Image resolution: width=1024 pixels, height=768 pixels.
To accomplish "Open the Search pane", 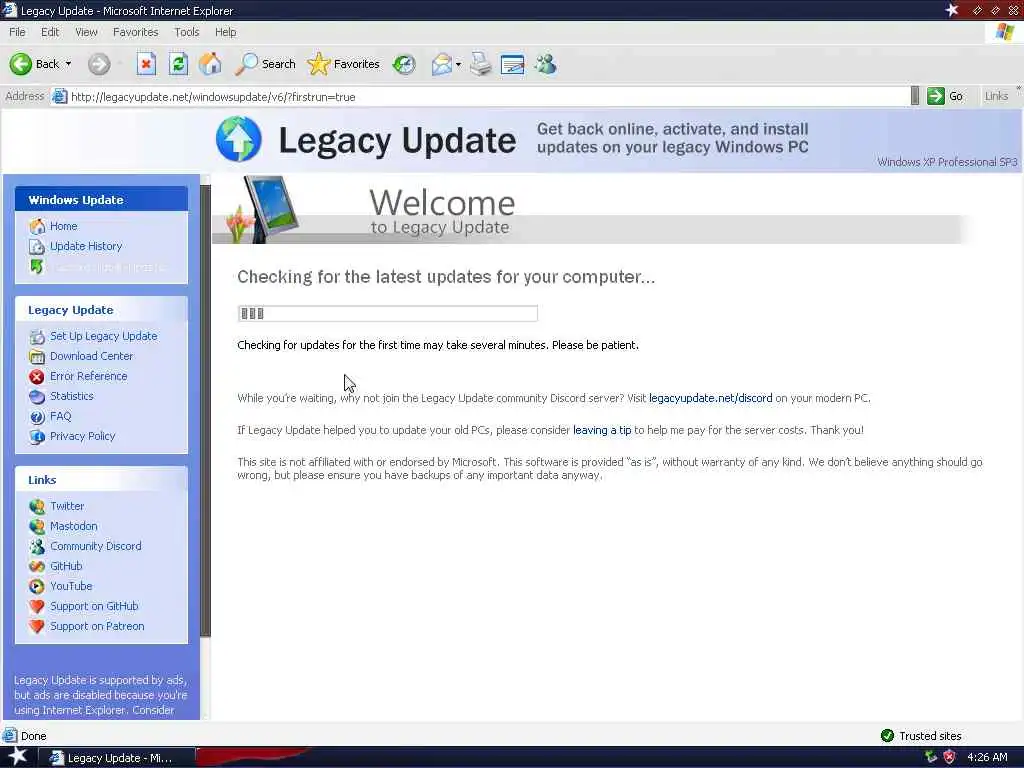I will tap(266, 64).
